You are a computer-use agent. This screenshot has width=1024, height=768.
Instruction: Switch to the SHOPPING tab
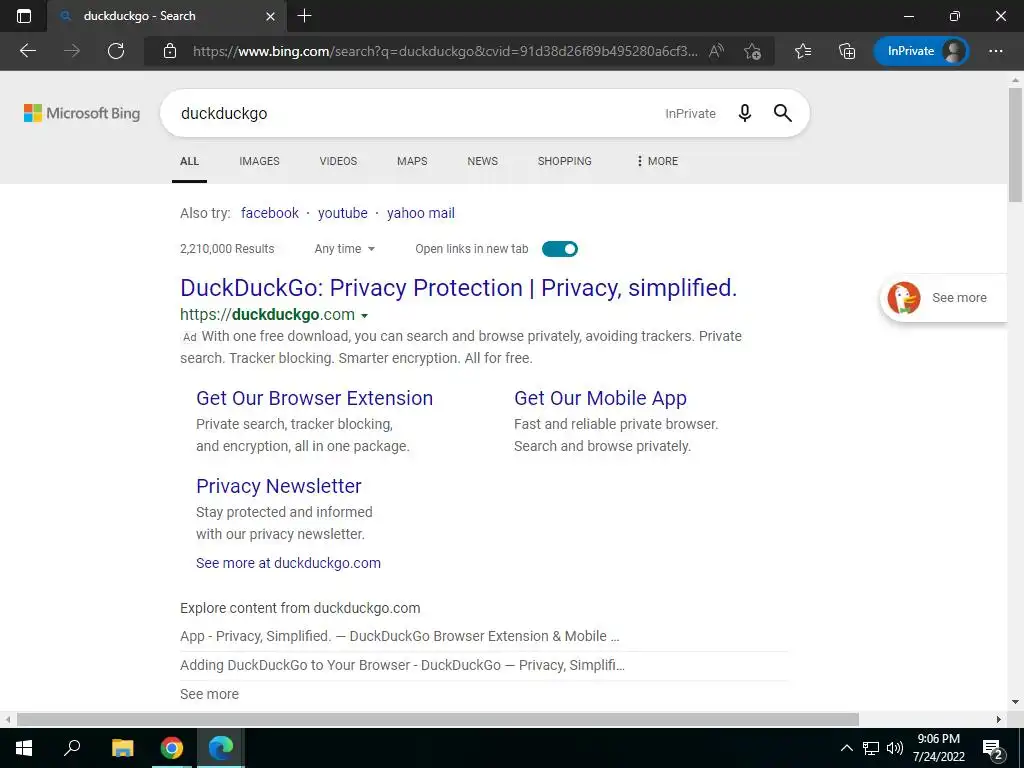(565, 161)
